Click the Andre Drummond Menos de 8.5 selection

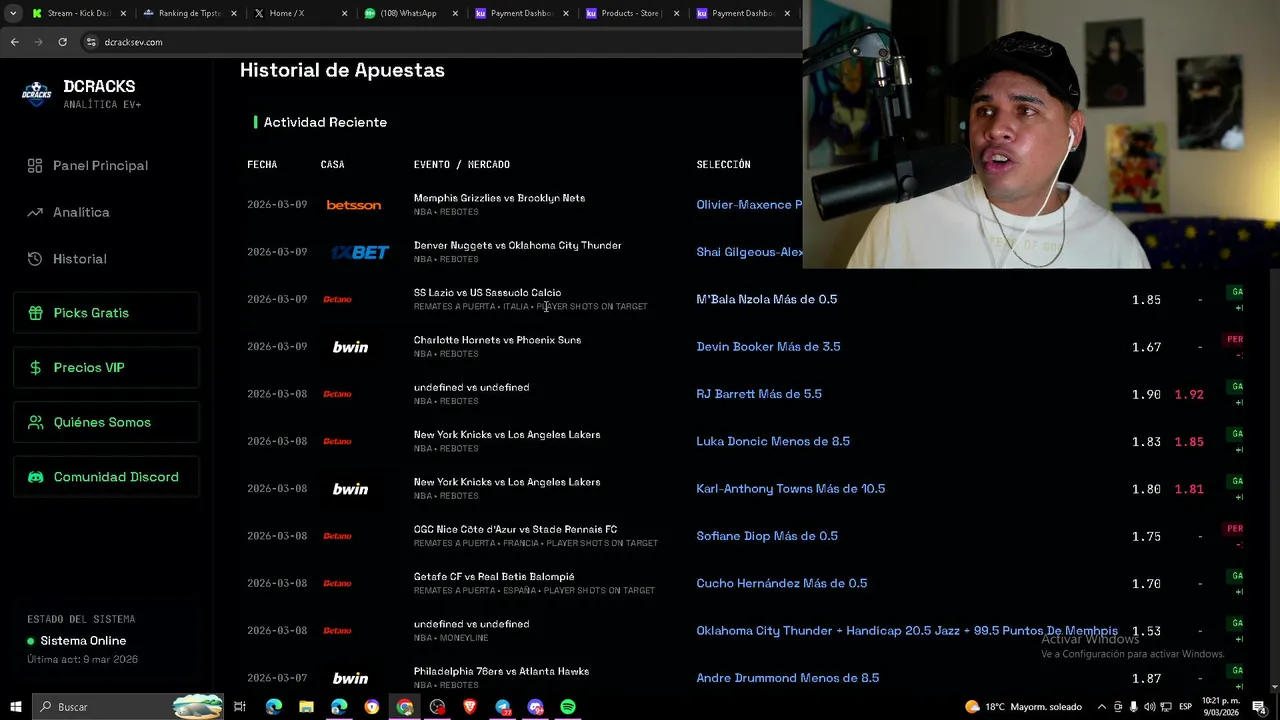(788, 678)
